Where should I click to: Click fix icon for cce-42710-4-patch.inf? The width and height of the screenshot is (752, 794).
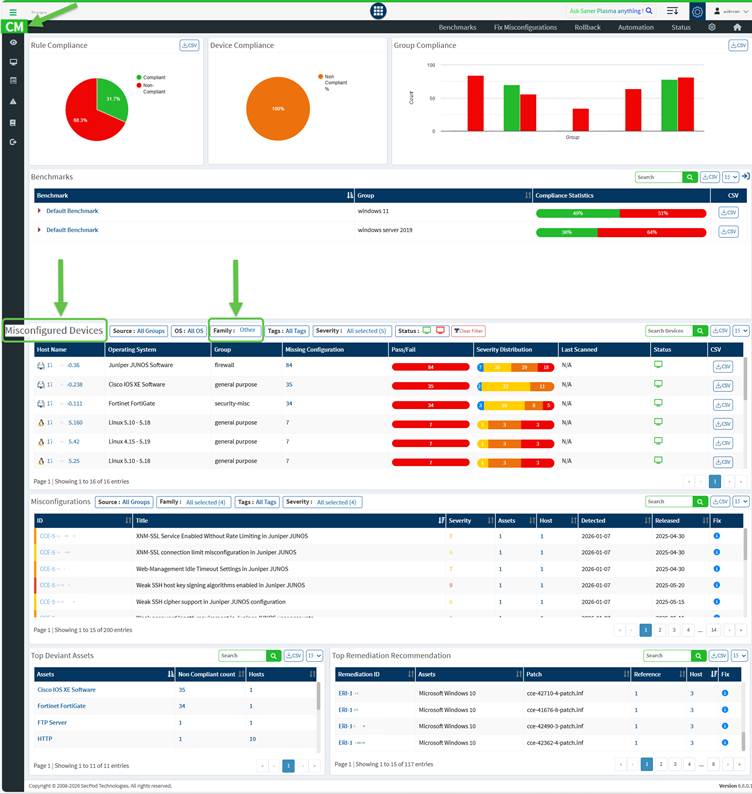pos(725,692)
